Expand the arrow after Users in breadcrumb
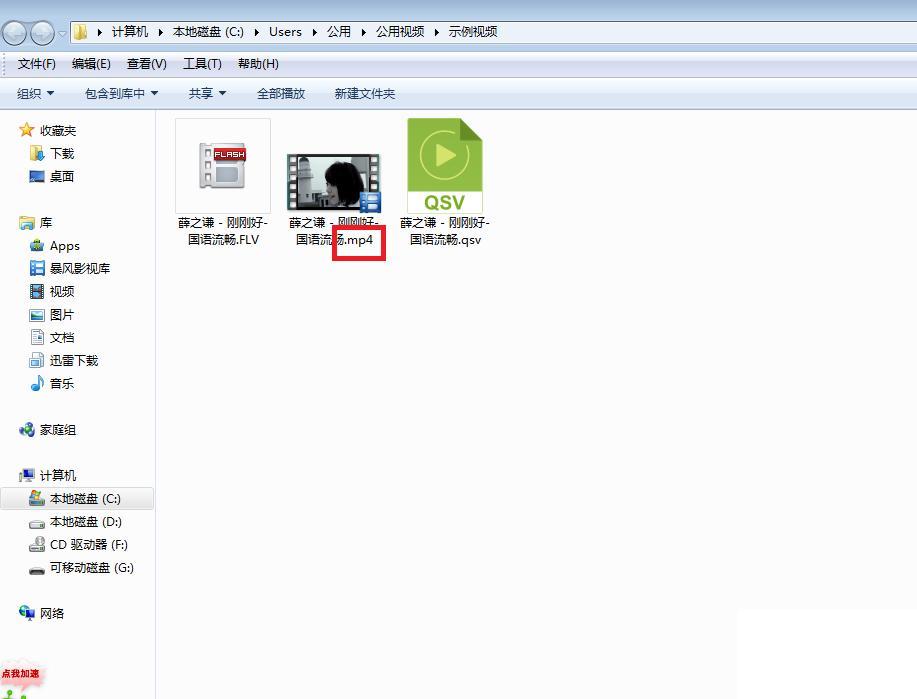 click(x=315, y=32)
